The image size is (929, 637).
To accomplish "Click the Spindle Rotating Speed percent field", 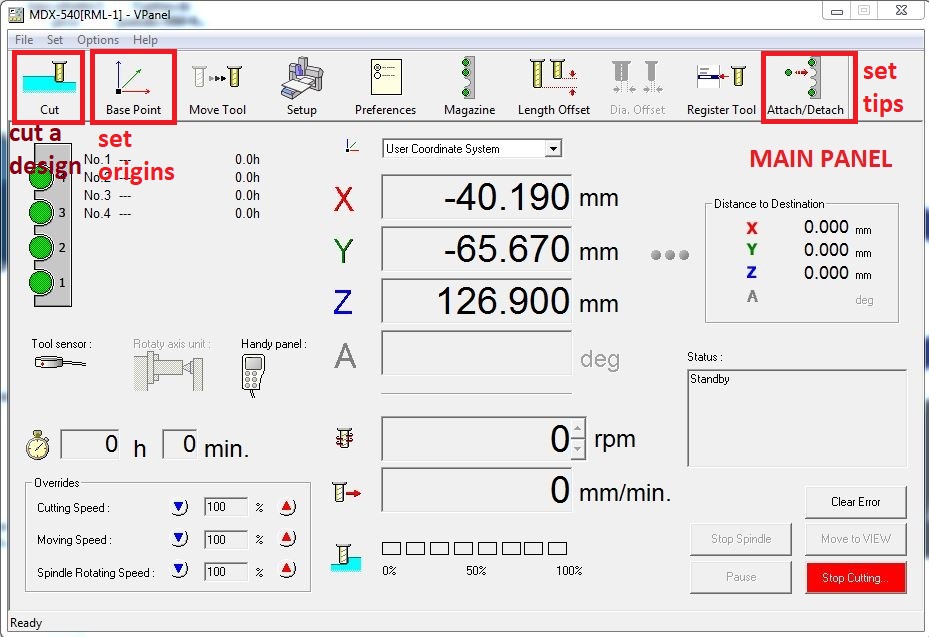I will 226,572.
